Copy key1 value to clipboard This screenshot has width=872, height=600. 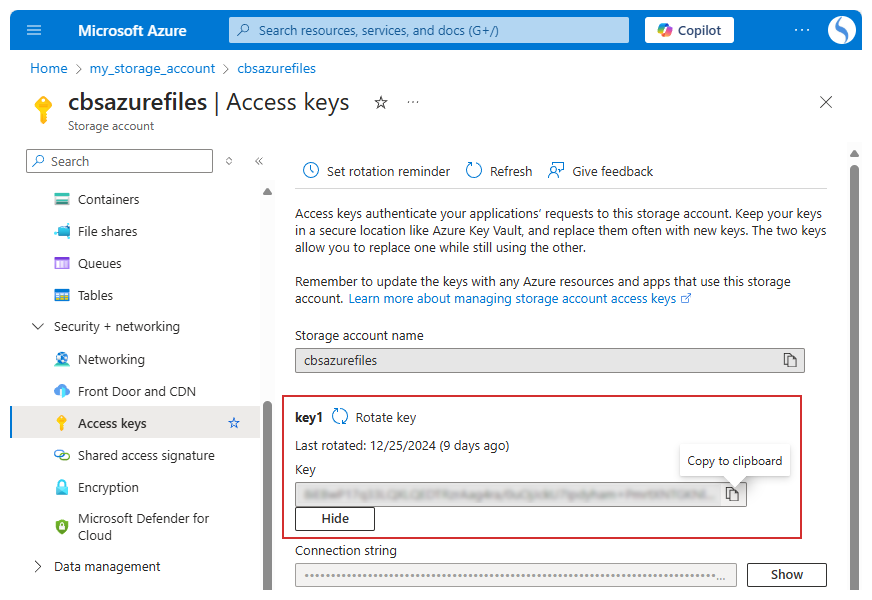tap(733, 494)
